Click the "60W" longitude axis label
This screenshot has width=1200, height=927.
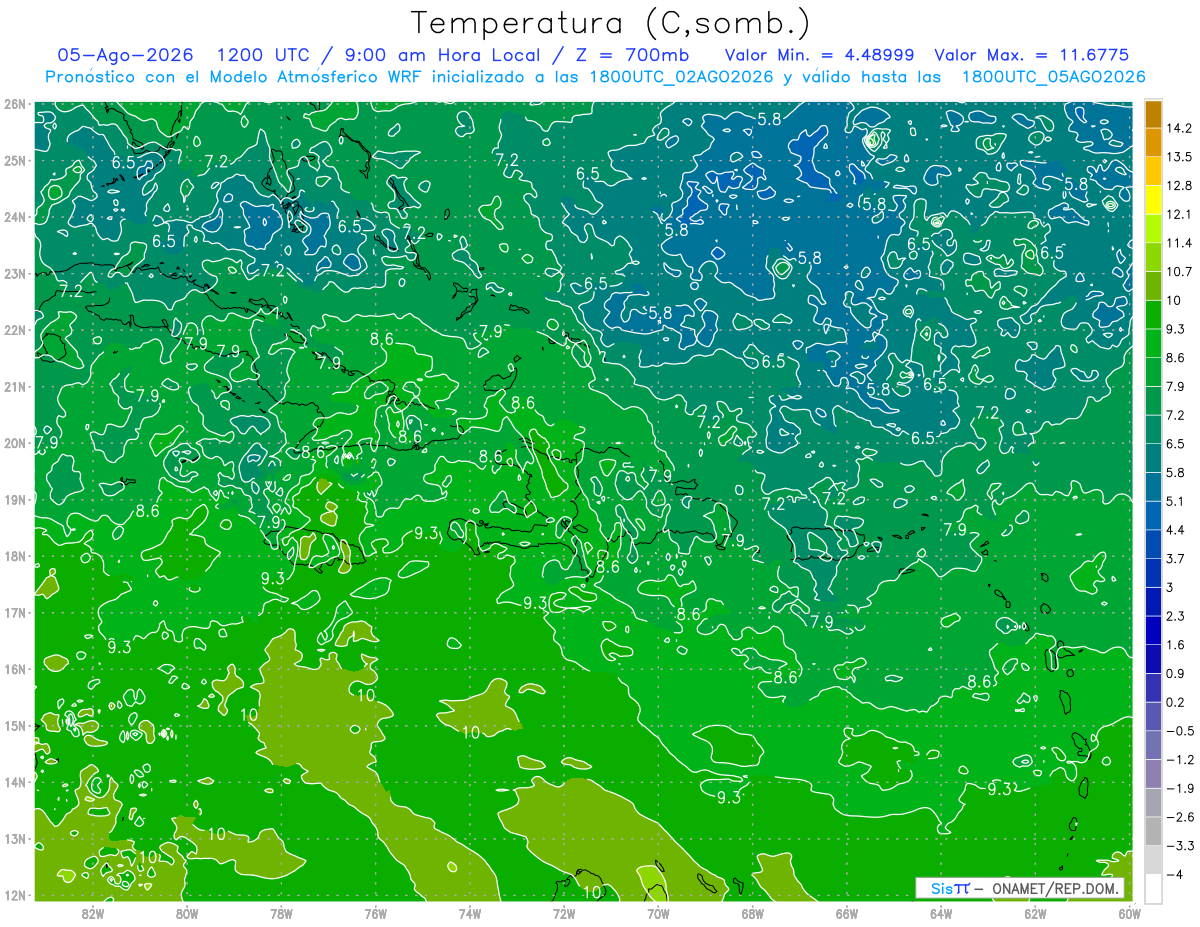1129,913
